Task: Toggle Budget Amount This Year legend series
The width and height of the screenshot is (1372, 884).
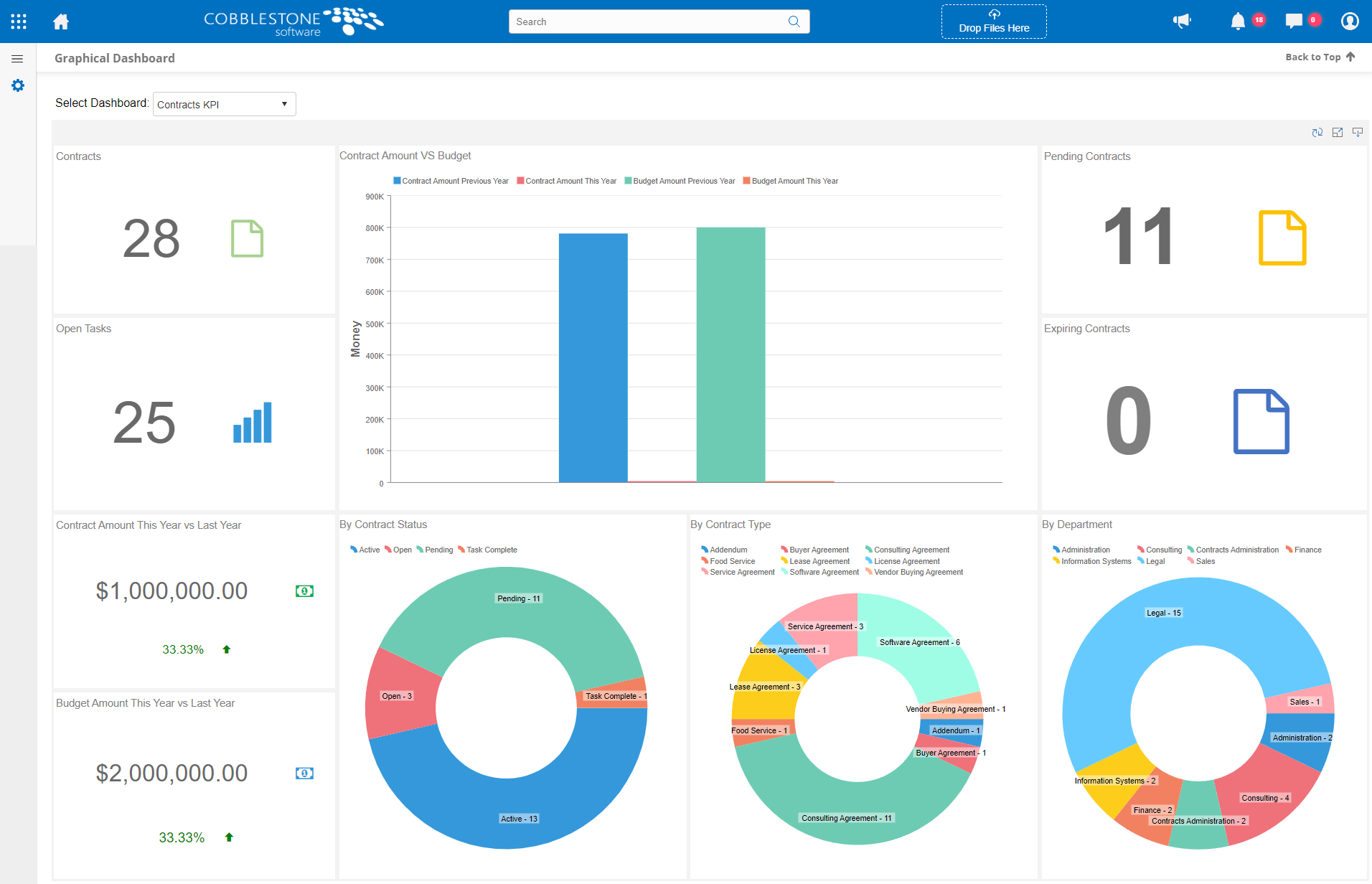Action: pyautogui.click(x=791, y=181)
